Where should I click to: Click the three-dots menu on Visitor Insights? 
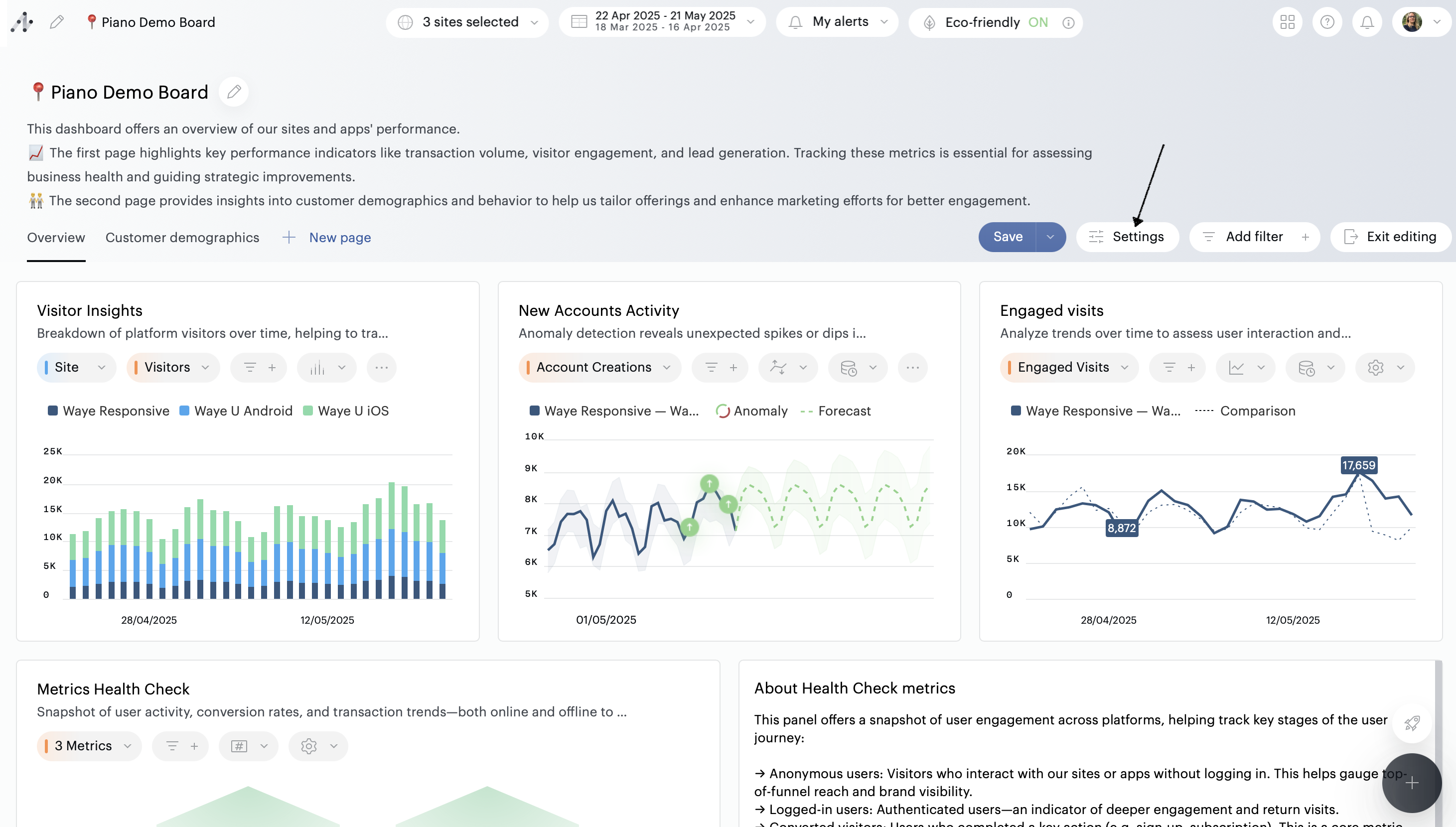[382, 368]
